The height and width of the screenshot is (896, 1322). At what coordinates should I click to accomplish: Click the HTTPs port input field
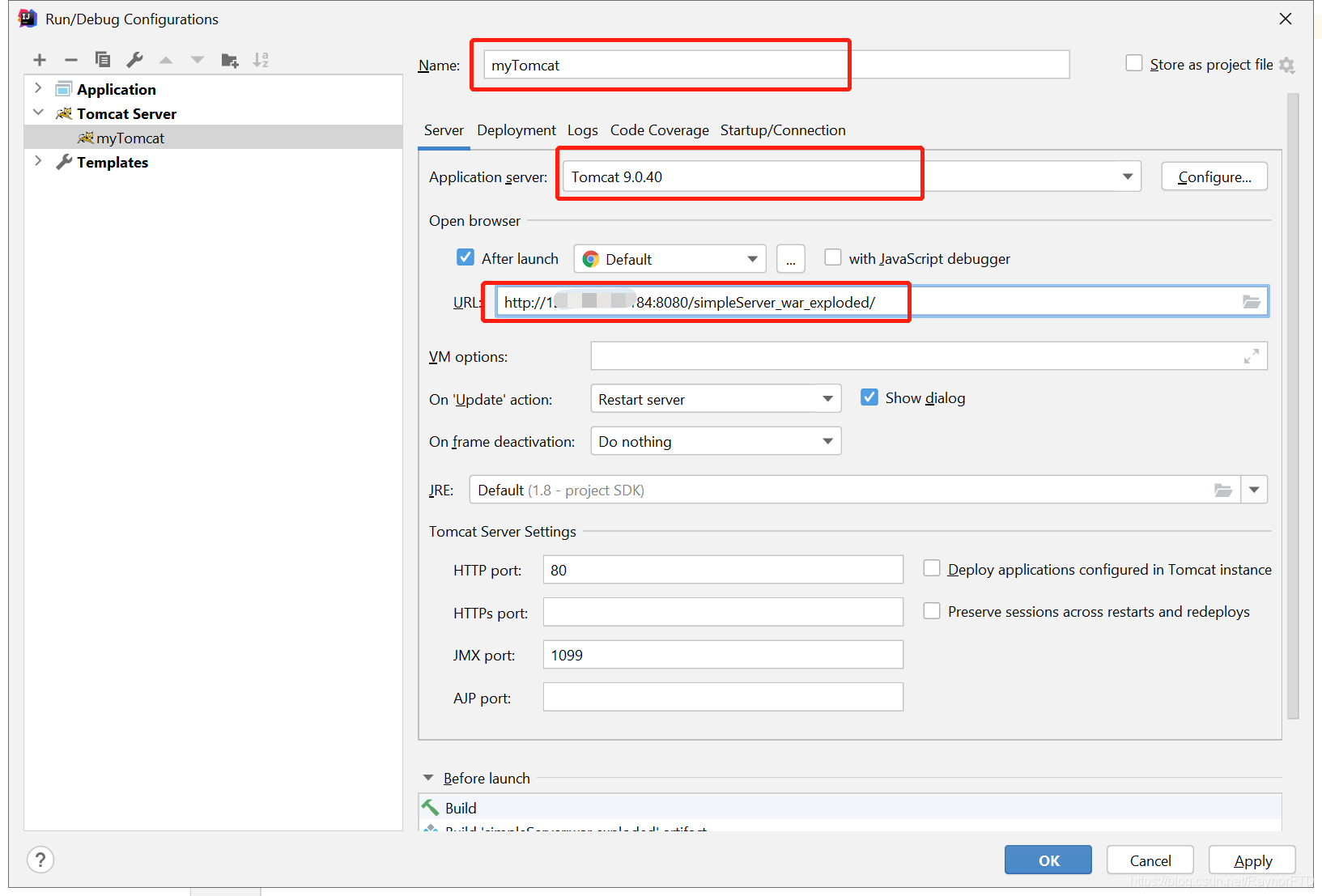723,612
